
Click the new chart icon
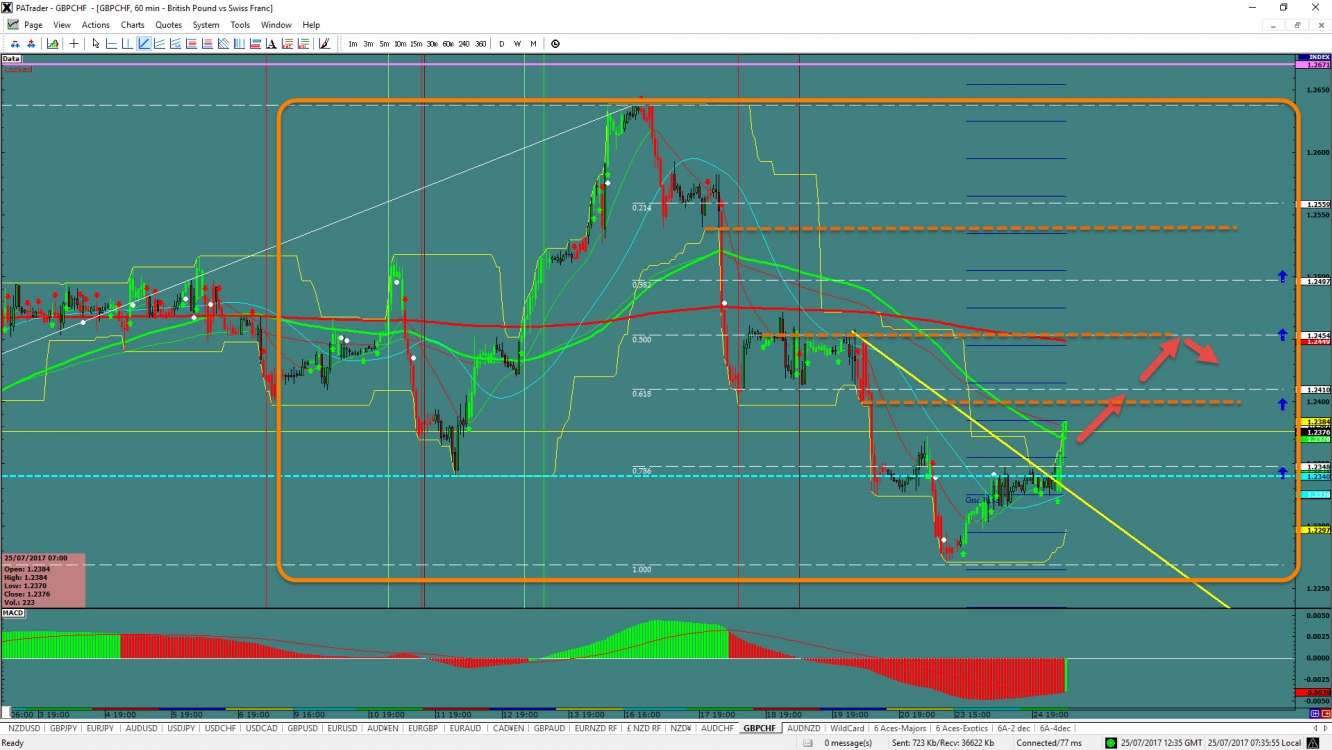point(52,43)
